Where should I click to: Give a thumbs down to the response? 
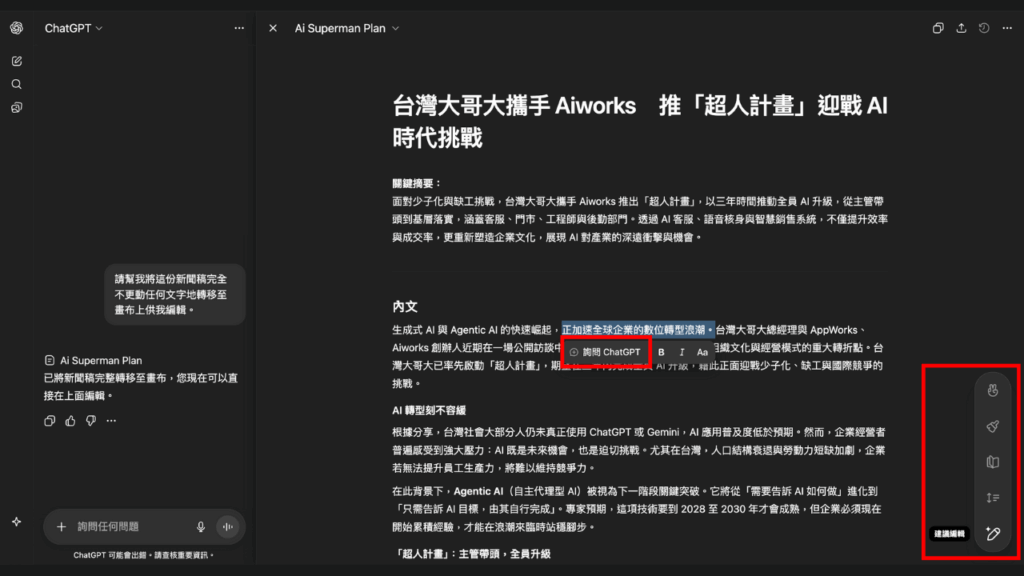tap(90, 421)
